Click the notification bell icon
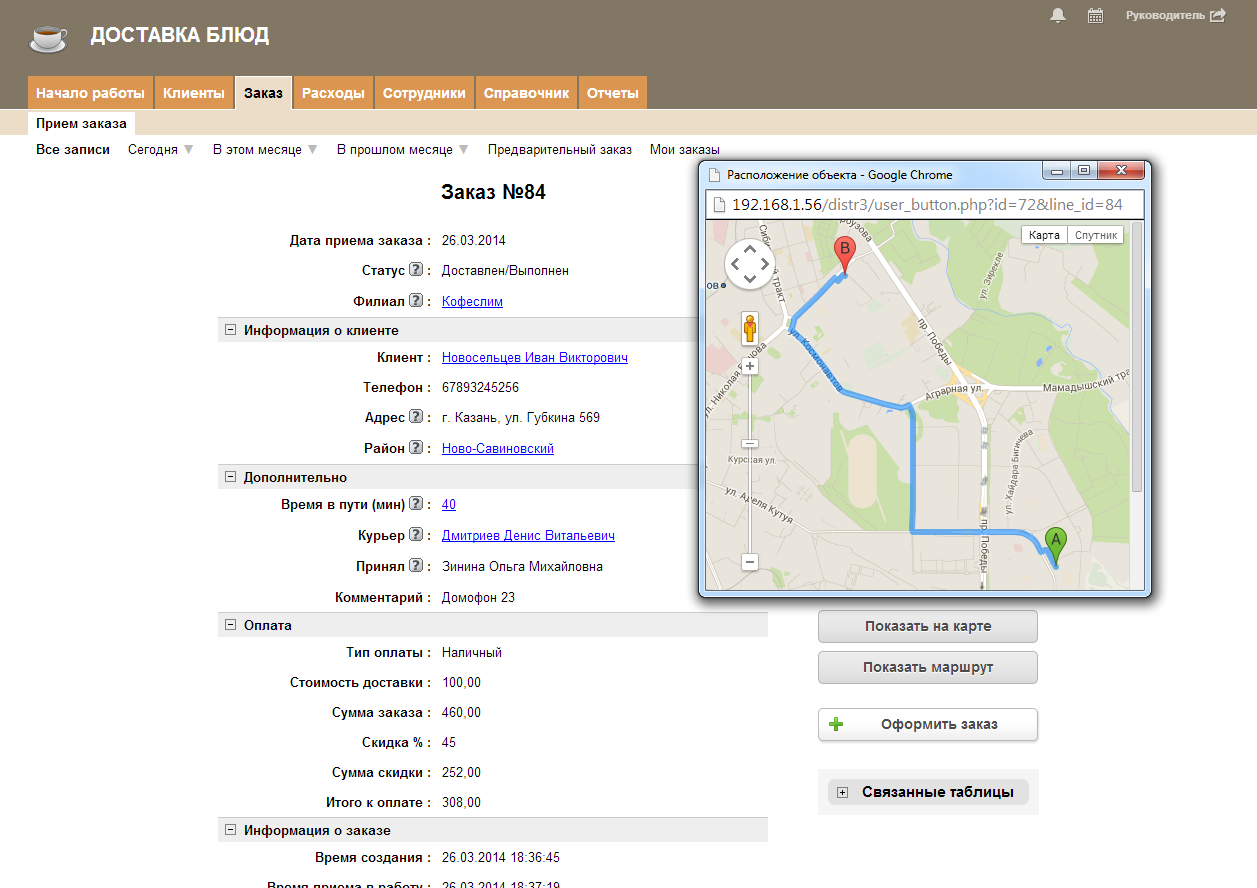1257x888 pixels. [1058, 15]
